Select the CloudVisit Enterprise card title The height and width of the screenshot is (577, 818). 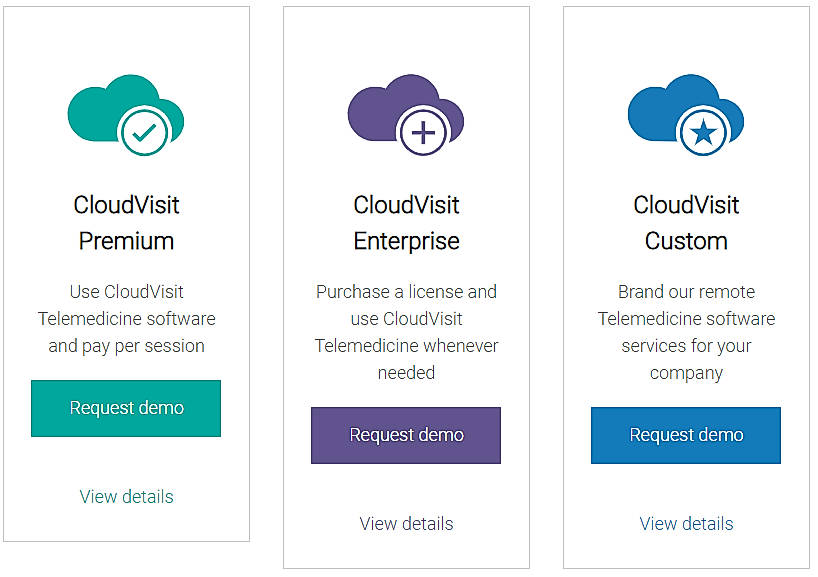point(406,222)
